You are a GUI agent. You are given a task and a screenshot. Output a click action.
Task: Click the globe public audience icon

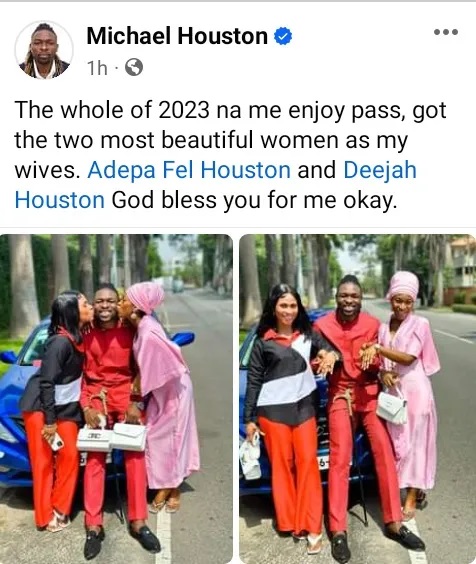coord(134,67)
